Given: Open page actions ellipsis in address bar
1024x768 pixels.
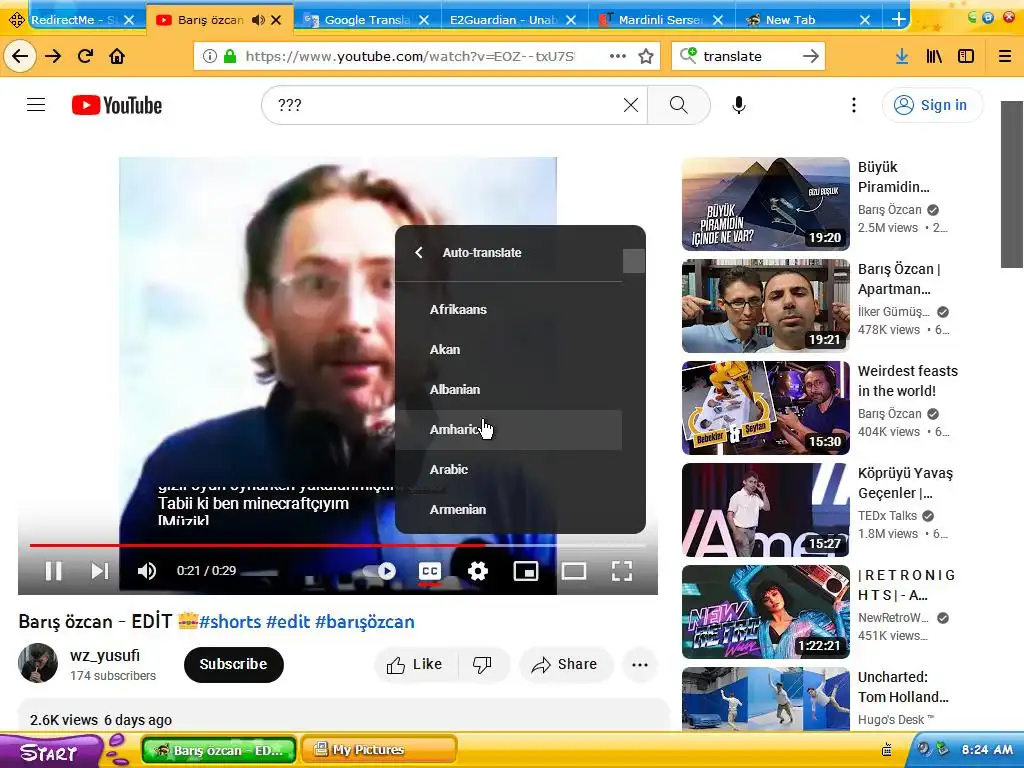Looking at the screenshot, I should (617, 56).
